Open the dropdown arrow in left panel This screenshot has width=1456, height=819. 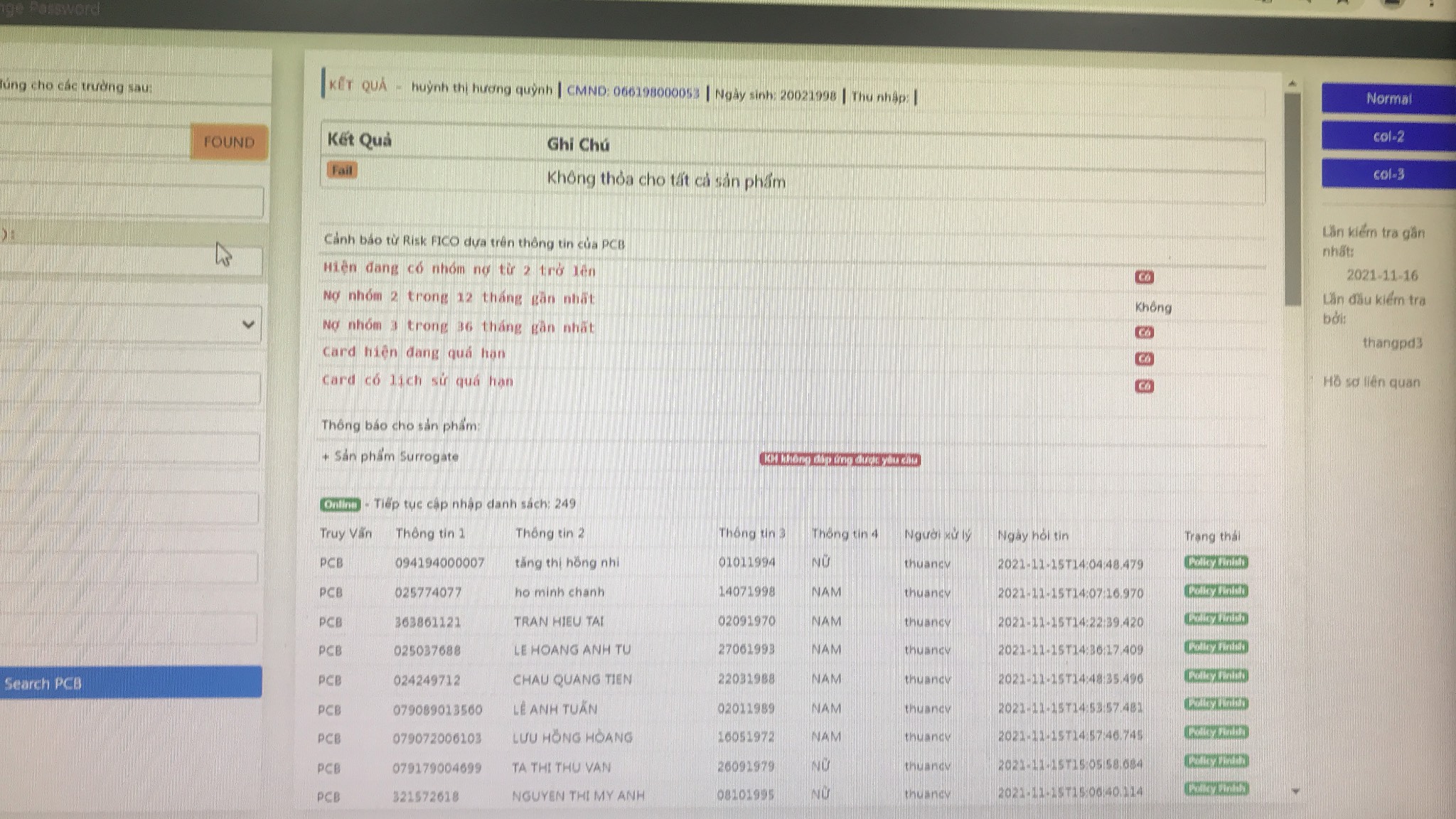tap(248, 324)
